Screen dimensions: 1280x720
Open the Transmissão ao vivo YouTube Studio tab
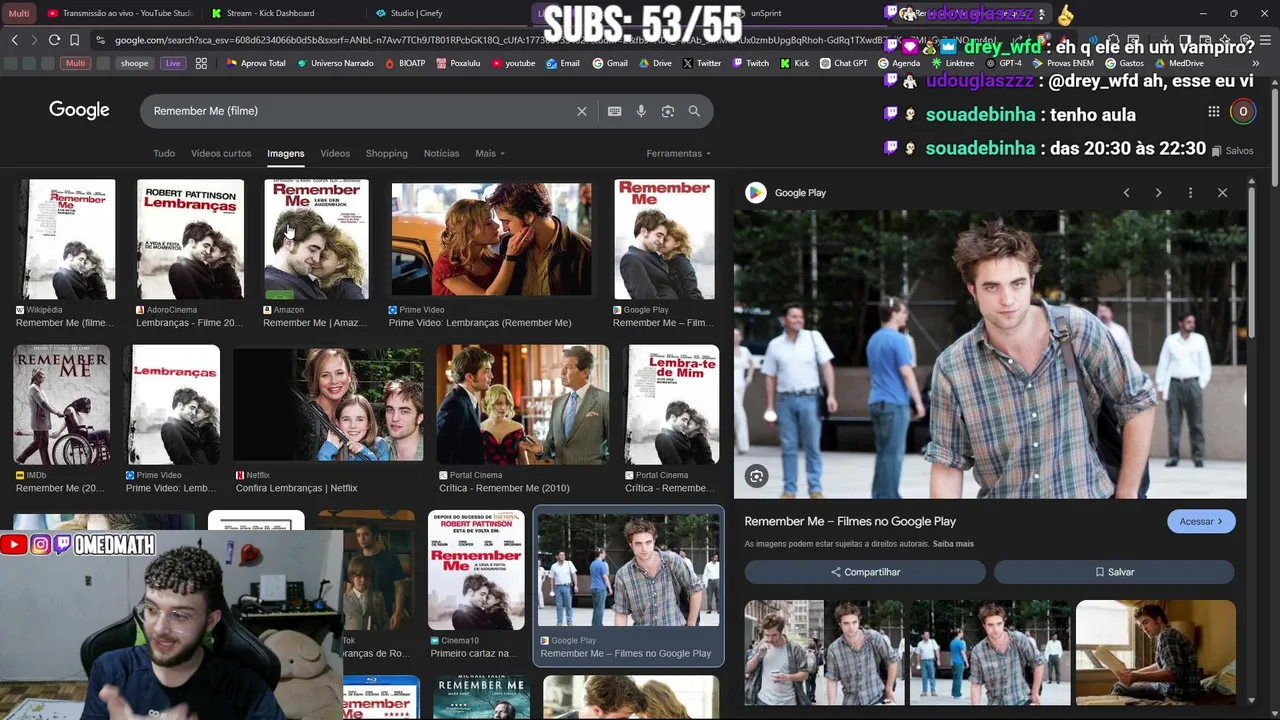tap(120, 13)
